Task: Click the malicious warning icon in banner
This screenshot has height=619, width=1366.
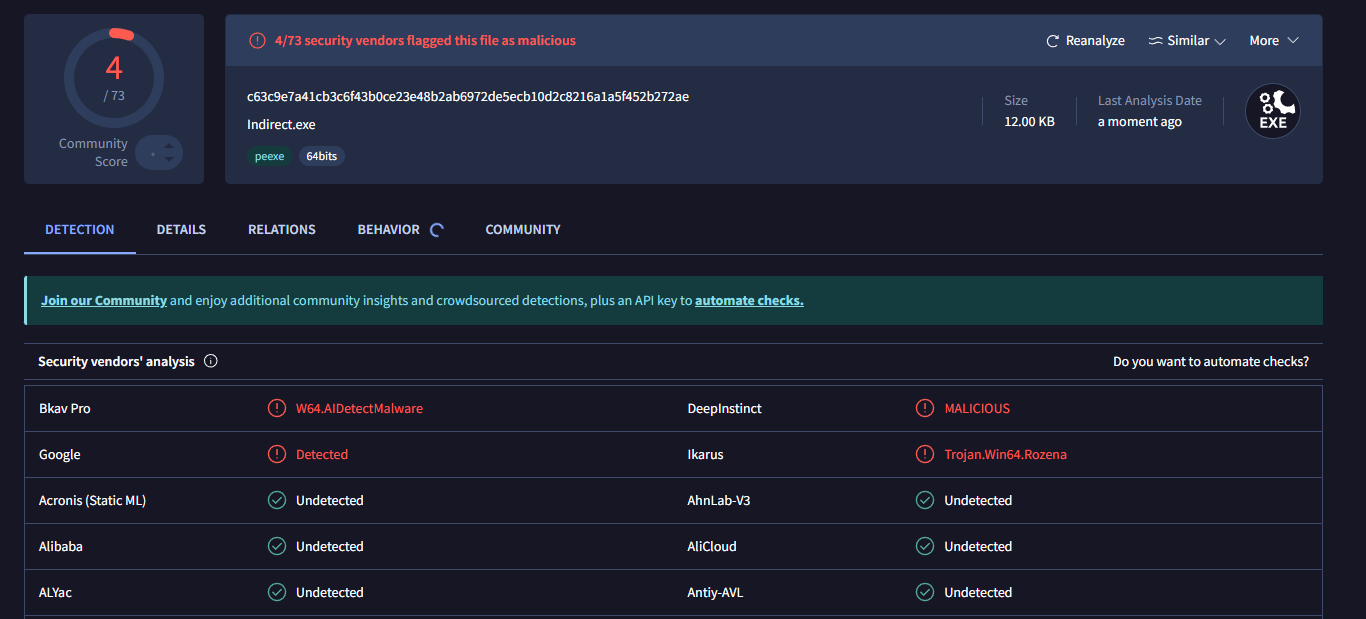Action: tap(257, 41)
